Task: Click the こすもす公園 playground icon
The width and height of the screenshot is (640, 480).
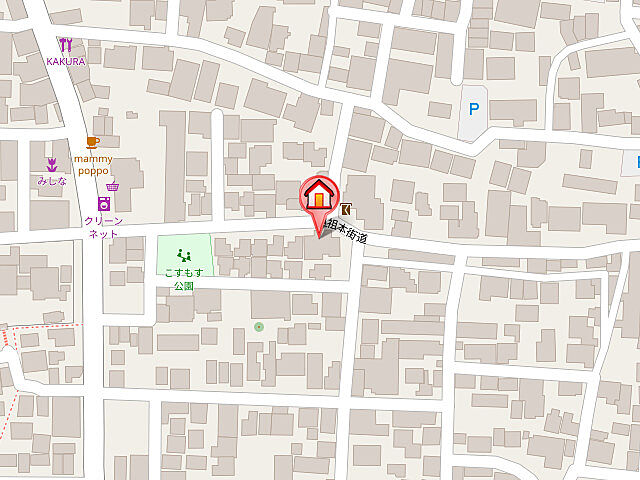Action: (184, 256)
